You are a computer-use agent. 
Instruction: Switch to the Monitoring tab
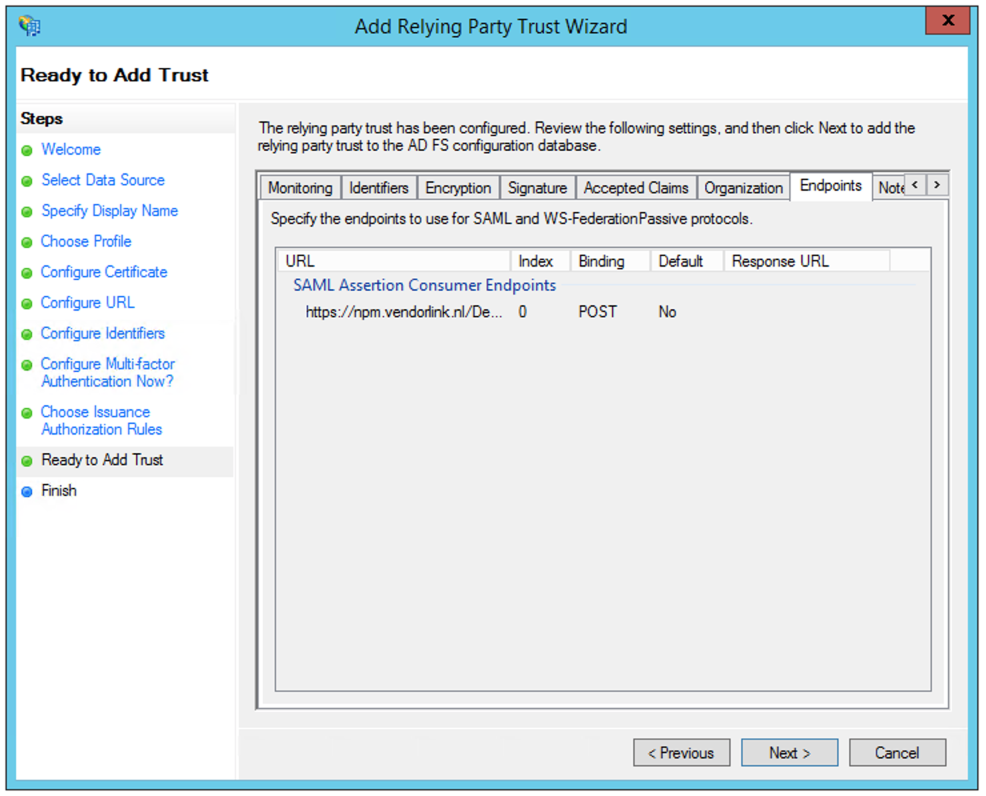click(x=301, y=187)
